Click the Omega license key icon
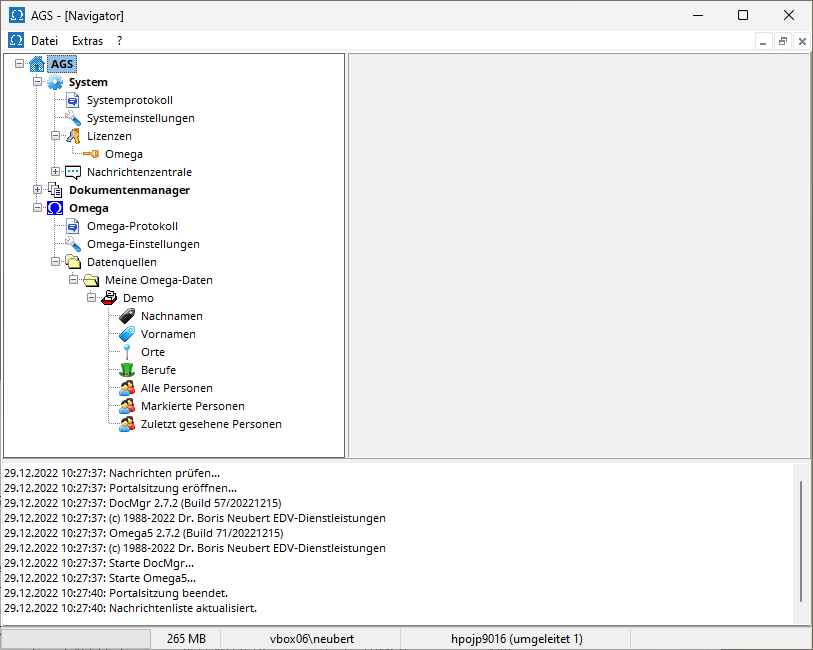Viewport: 813px width, 650px height. (x=91, y=154)
